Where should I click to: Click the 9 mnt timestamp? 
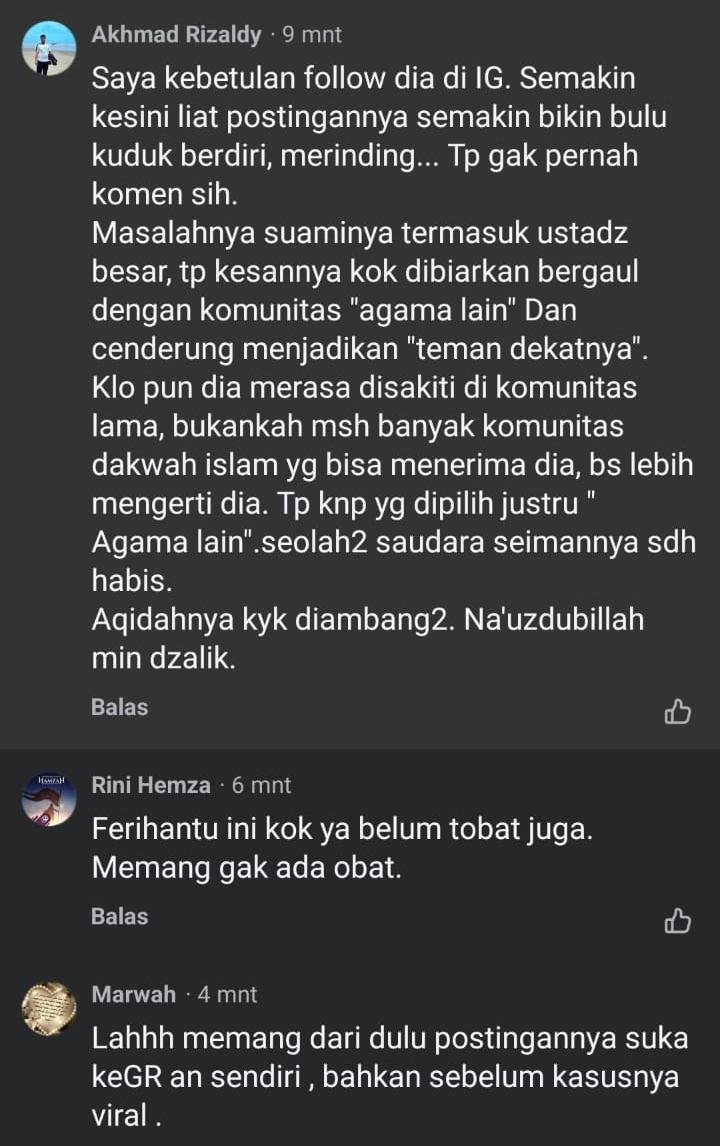pos(312,34)
